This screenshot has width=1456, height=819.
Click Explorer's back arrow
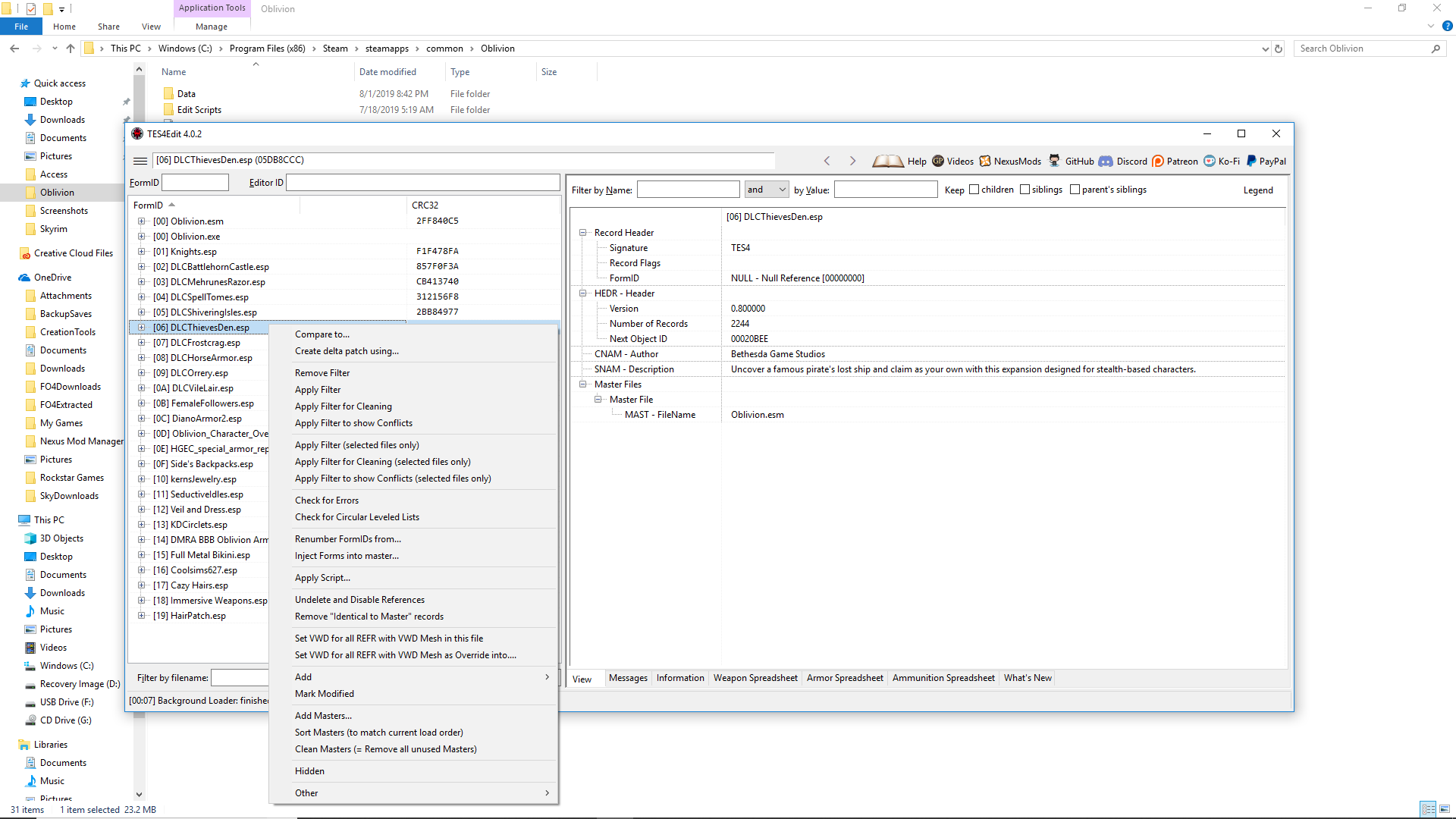pos(14,49)
